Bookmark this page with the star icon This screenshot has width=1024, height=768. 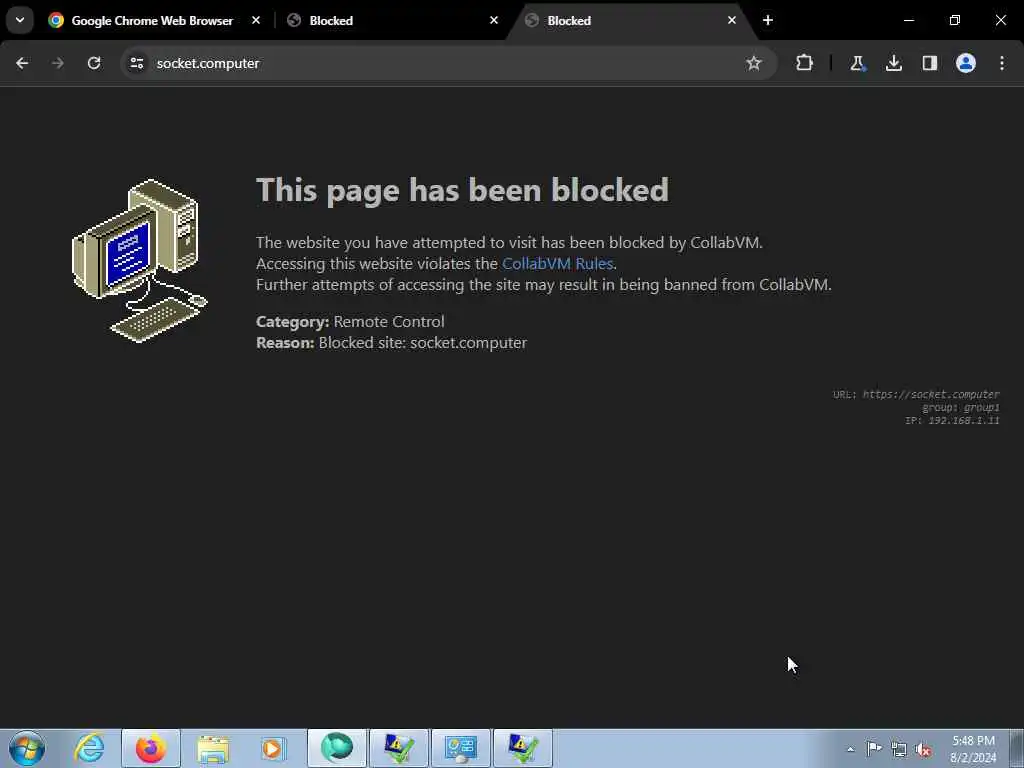[x=754, y=63]
